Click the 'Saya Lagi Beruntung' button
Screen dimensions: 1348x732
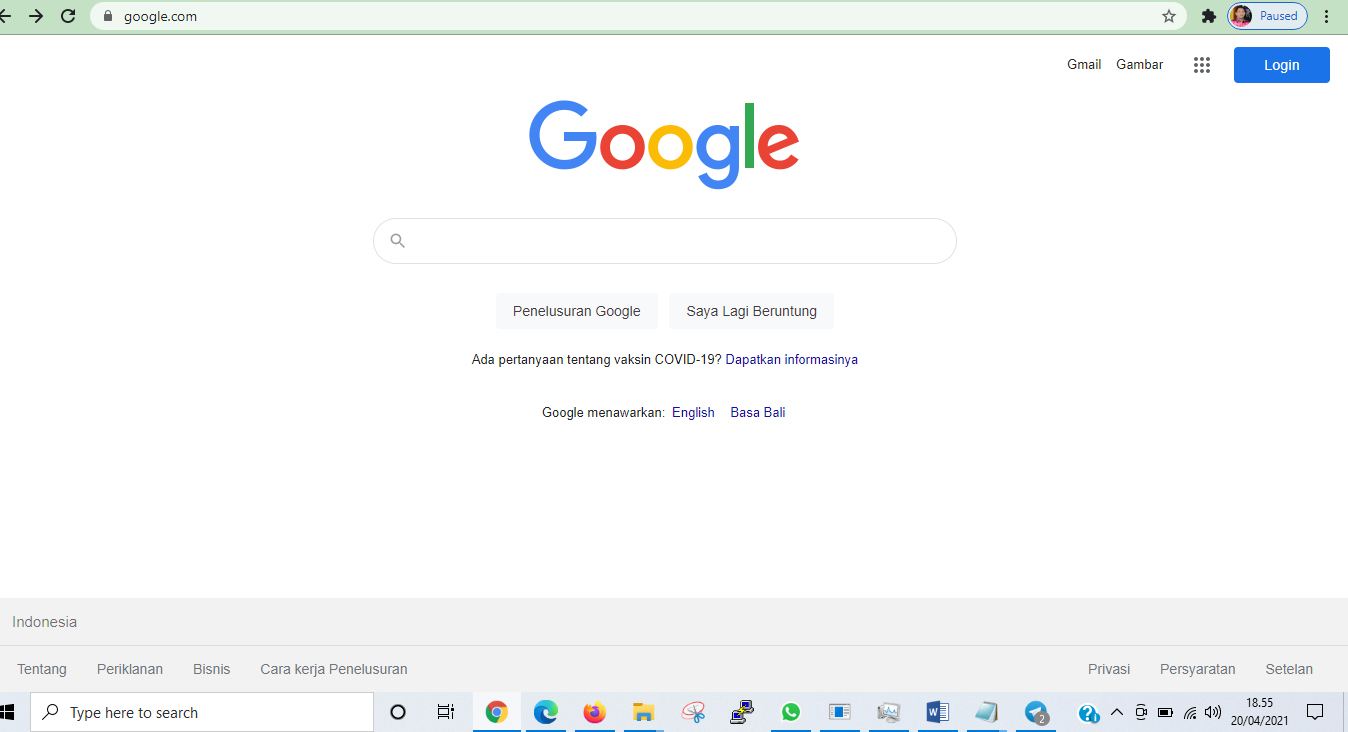(751, 311)
